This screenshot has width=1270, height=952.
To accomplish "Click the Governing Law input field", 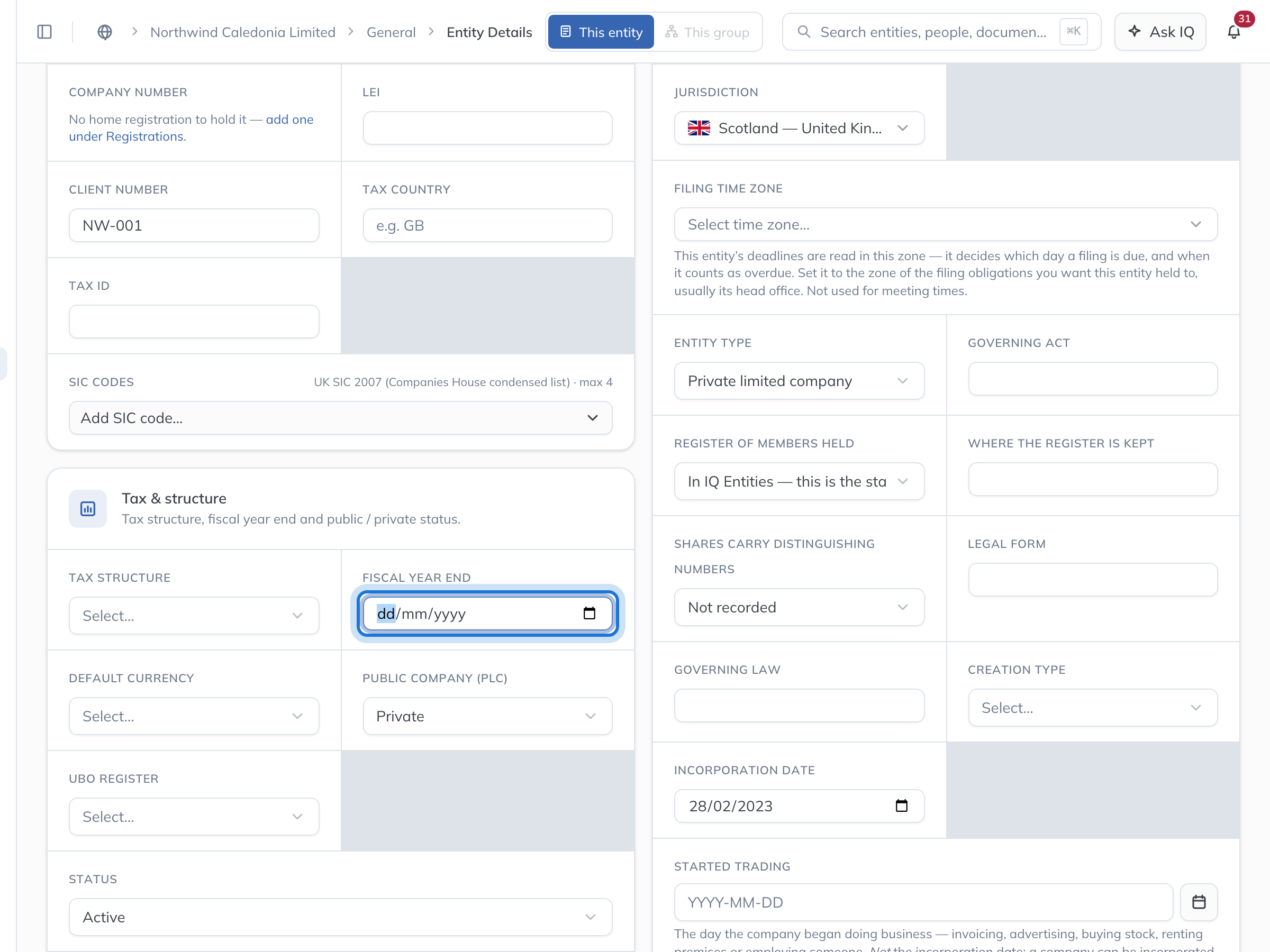I will pos(799,705).
